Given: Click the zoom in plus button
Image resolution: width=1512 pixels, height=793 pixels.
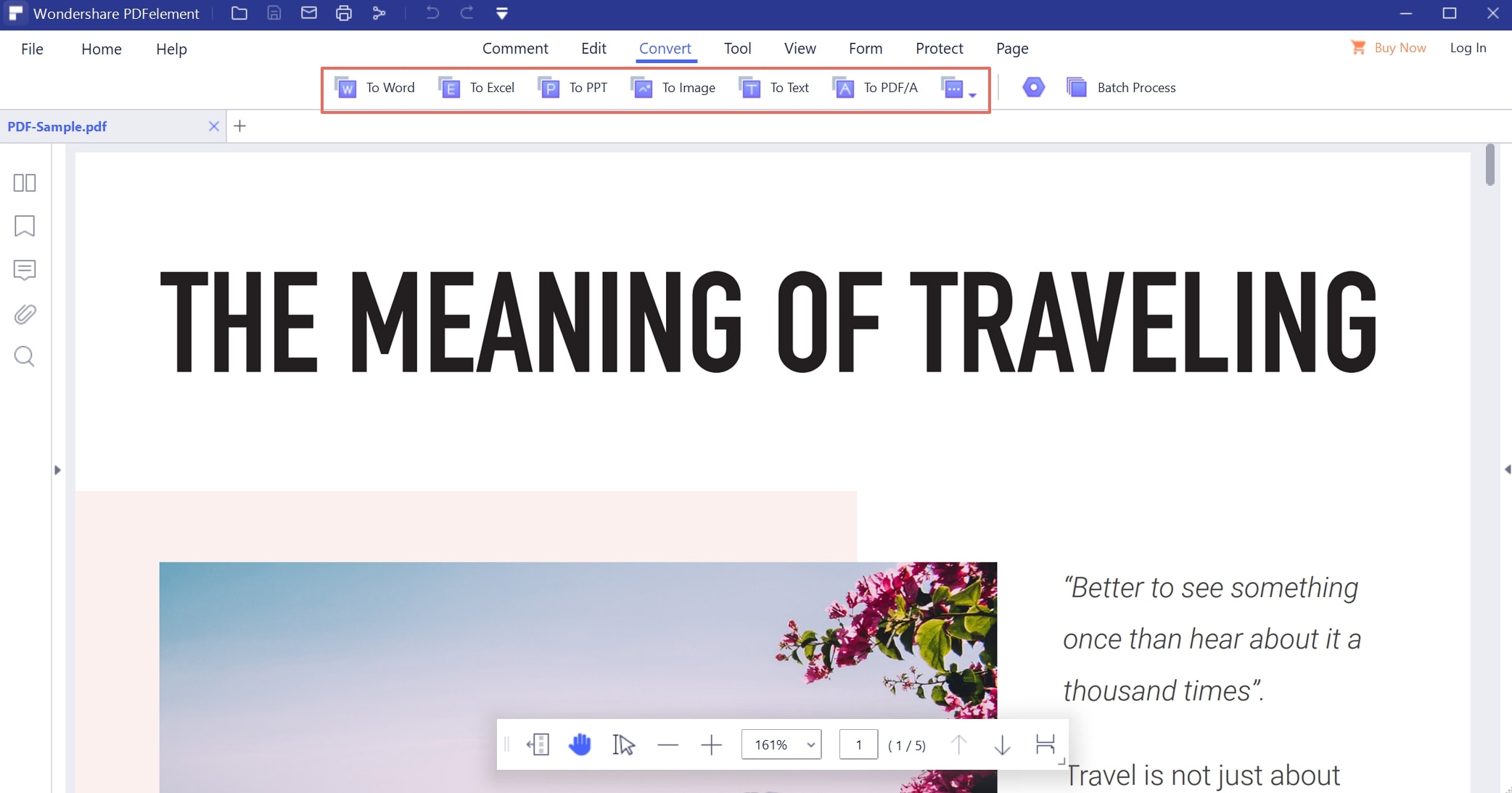Looking at the screenshot, I should 712,744.
